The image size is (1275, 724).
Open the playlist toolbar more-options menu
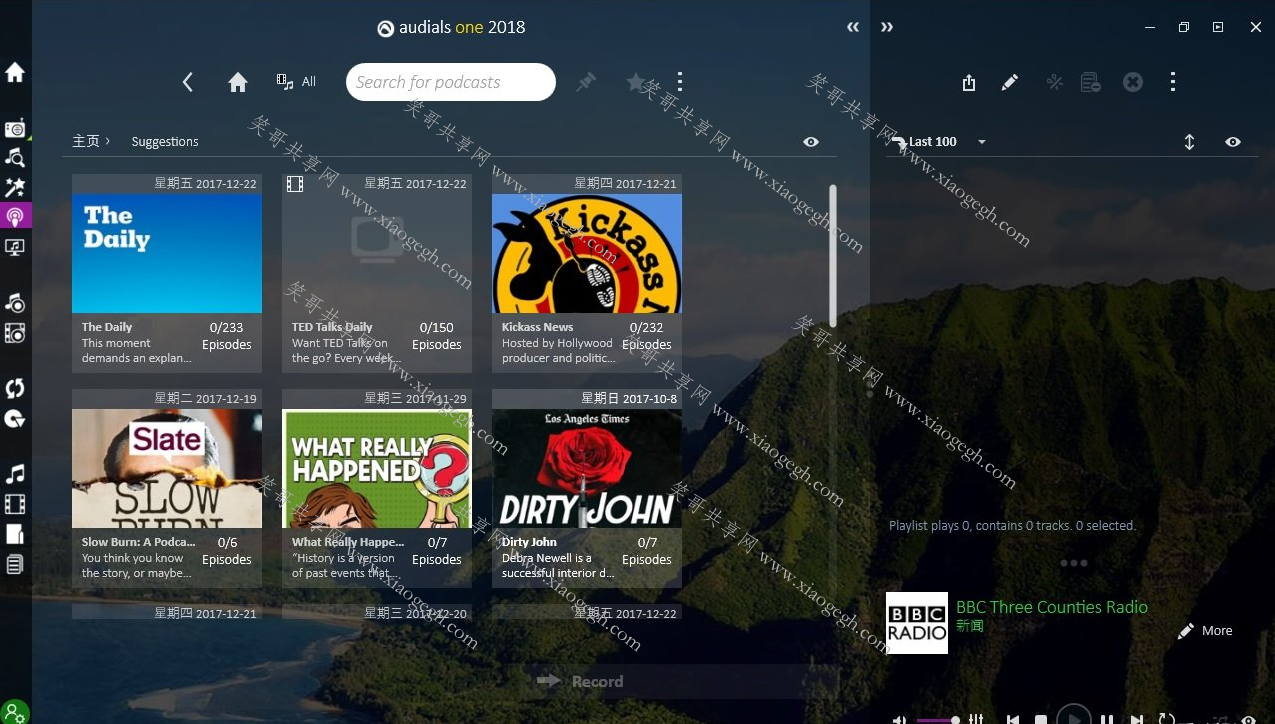pos(1173,82)
